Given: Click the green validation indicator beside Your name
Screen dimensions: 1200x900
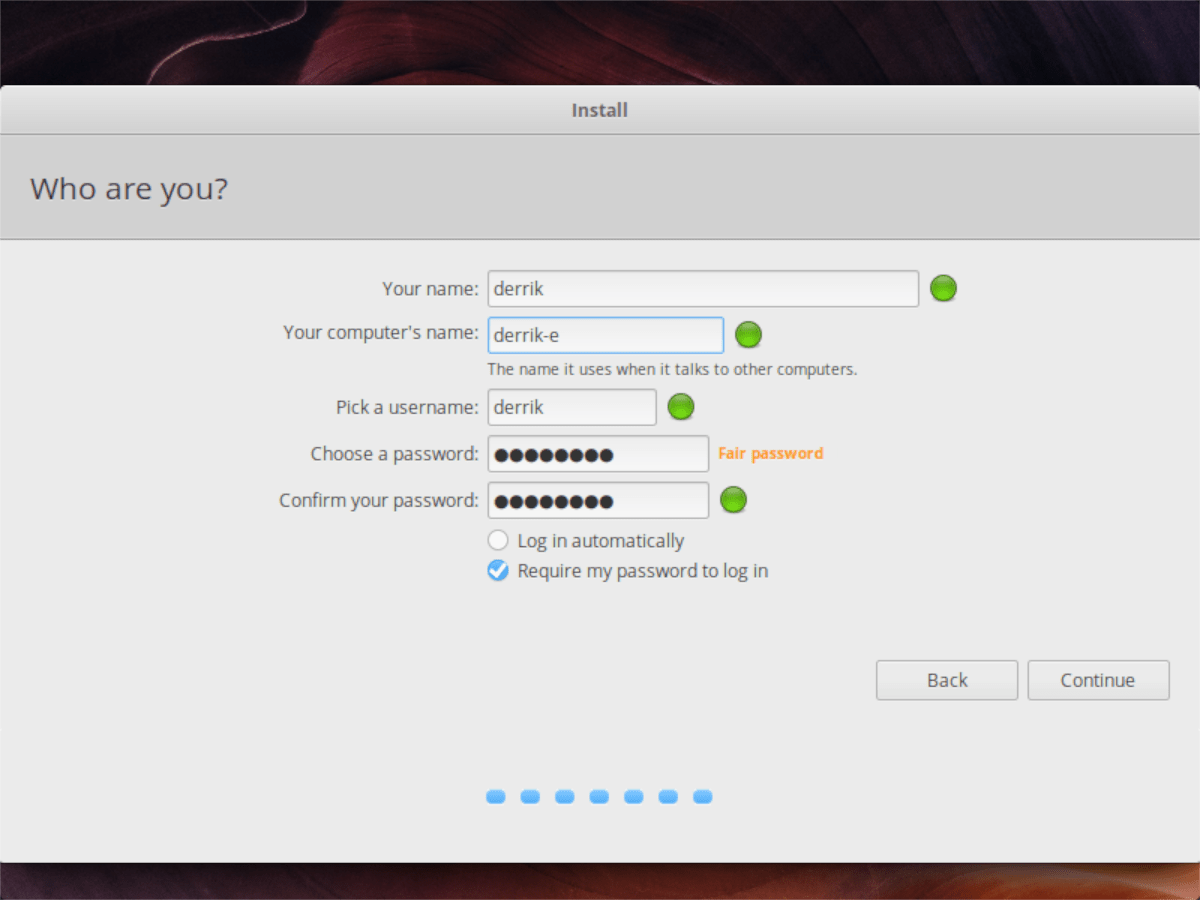Looking at the screenshot, I should click(943, 289).
